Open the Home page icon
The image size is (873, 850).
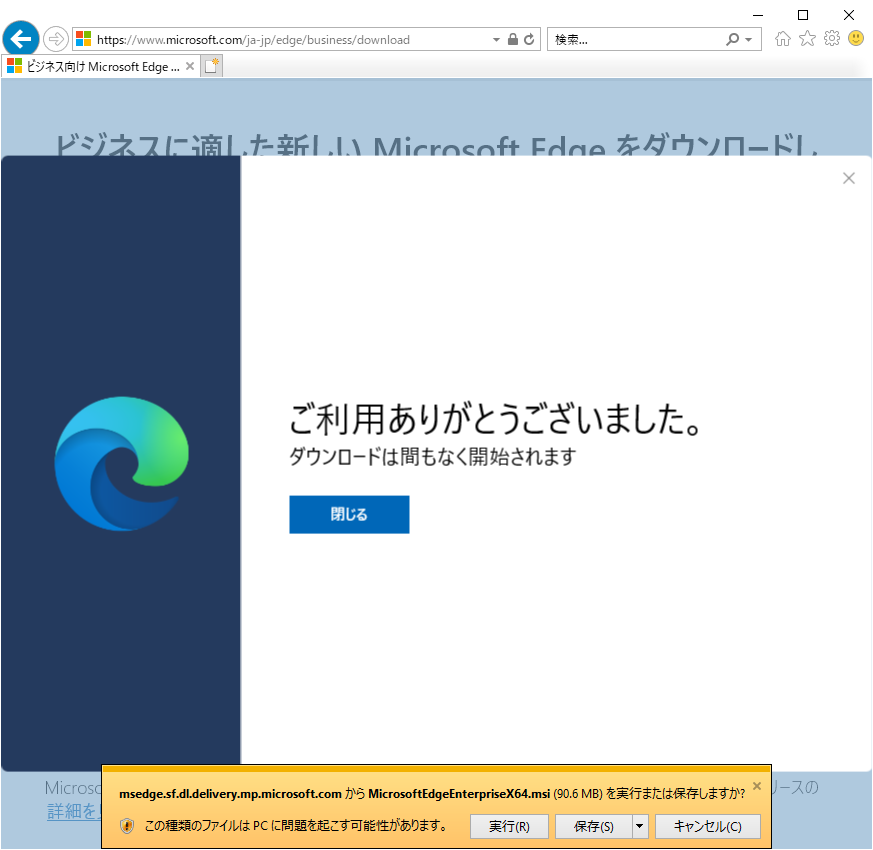click(784, 38)
